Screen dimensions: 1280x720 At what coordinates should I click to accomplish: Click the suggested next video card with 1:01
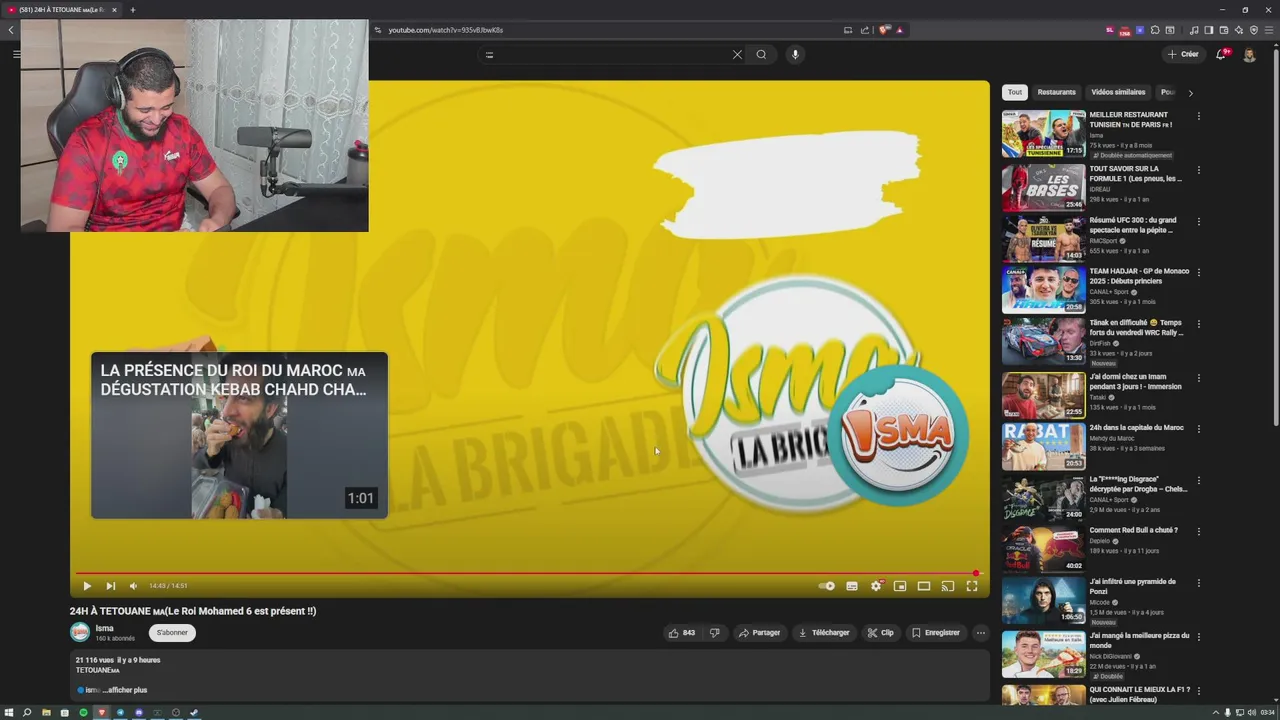click(239, 435)
